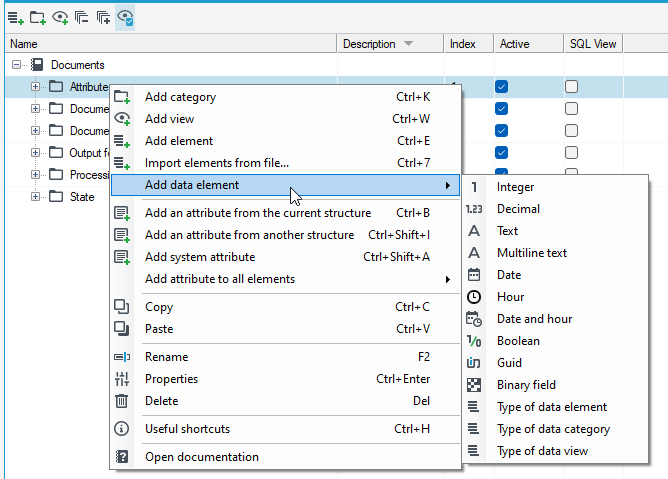Check SQL View checkbox for Output row
668x479 pixels.
[x=571, y=153]
